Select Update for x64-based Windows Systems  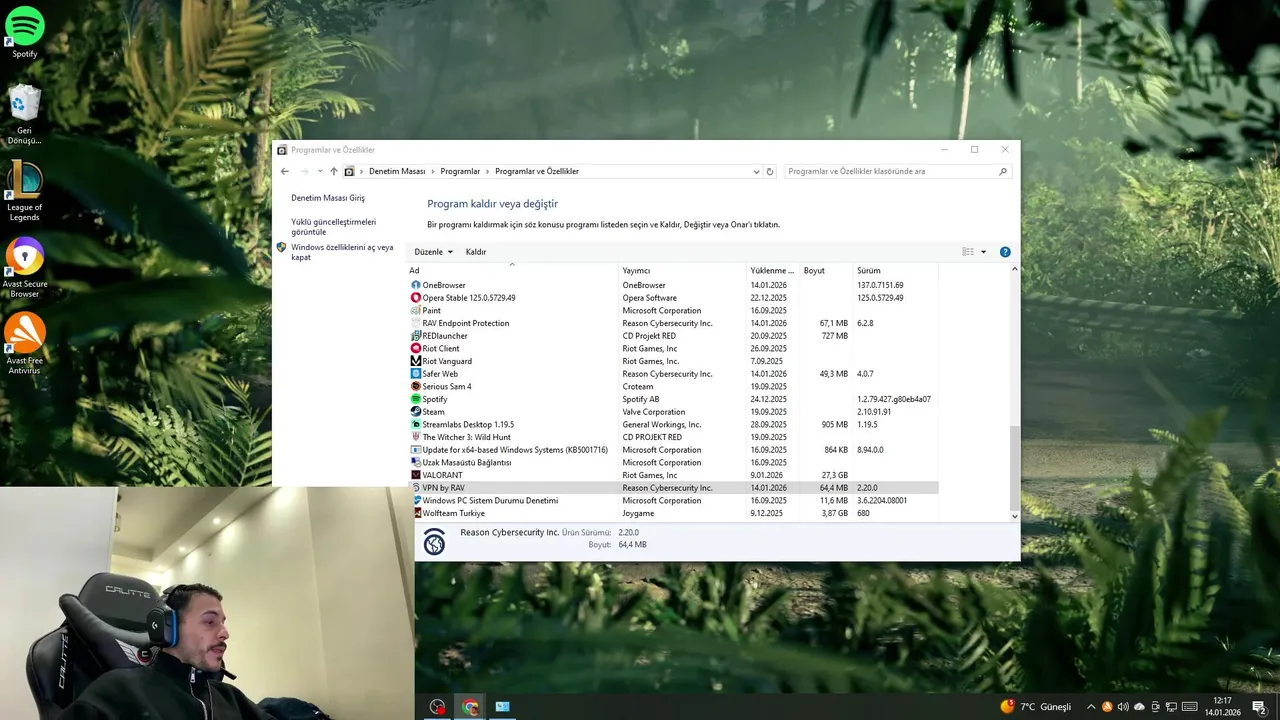(x=515, y=450)
